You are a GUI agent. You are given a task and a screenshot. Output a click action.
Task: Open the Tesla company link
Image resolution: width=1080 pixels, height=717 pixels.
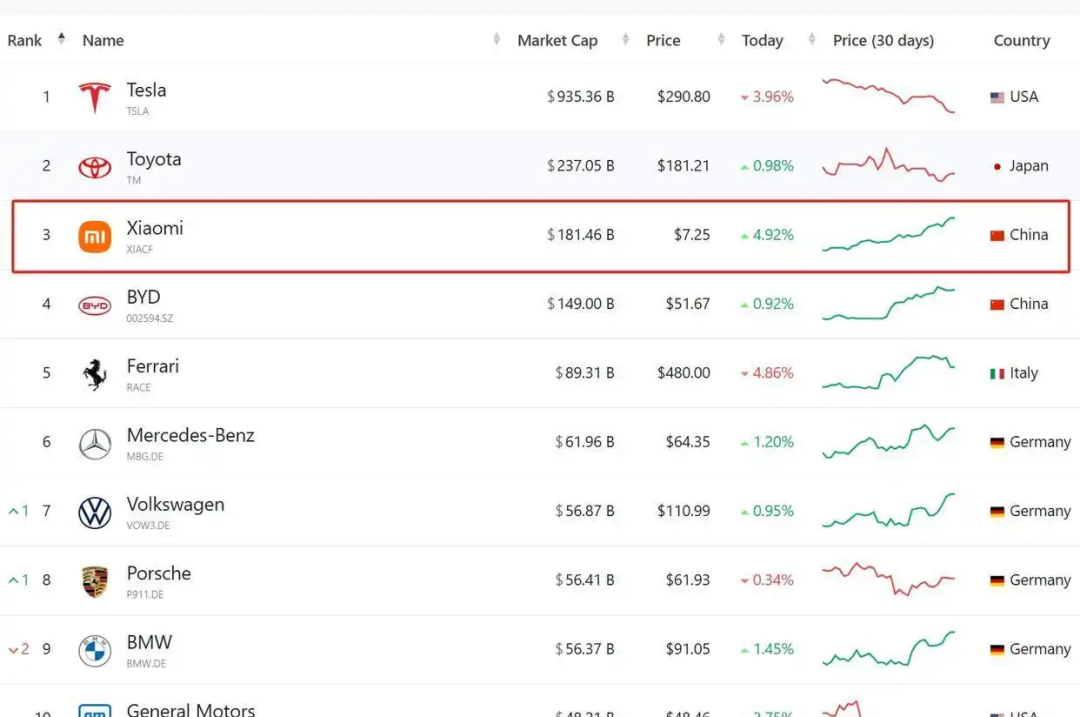146,90
